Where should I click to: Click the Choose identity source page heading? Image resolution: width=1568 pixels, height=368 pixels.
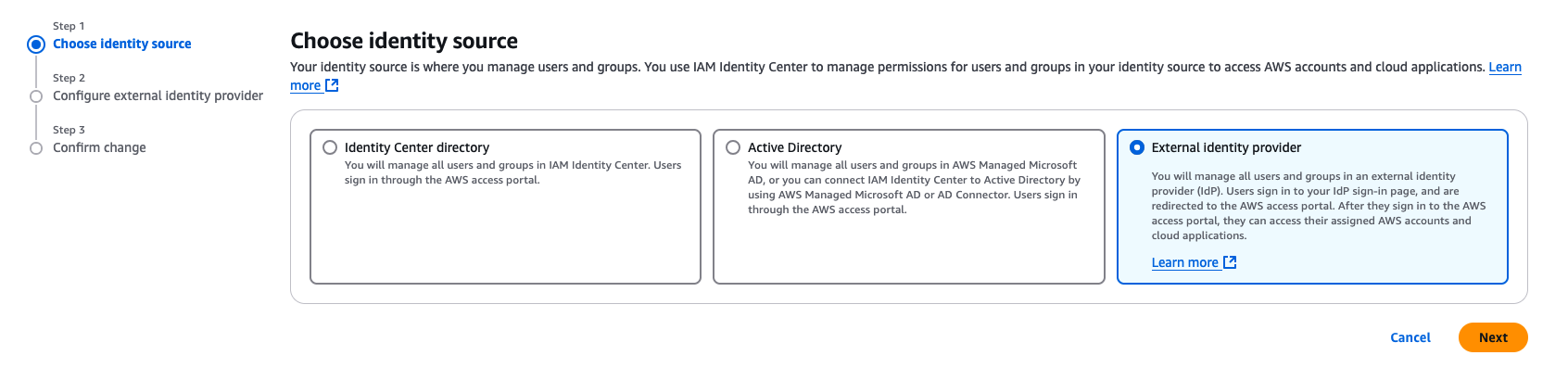(404, 41)
